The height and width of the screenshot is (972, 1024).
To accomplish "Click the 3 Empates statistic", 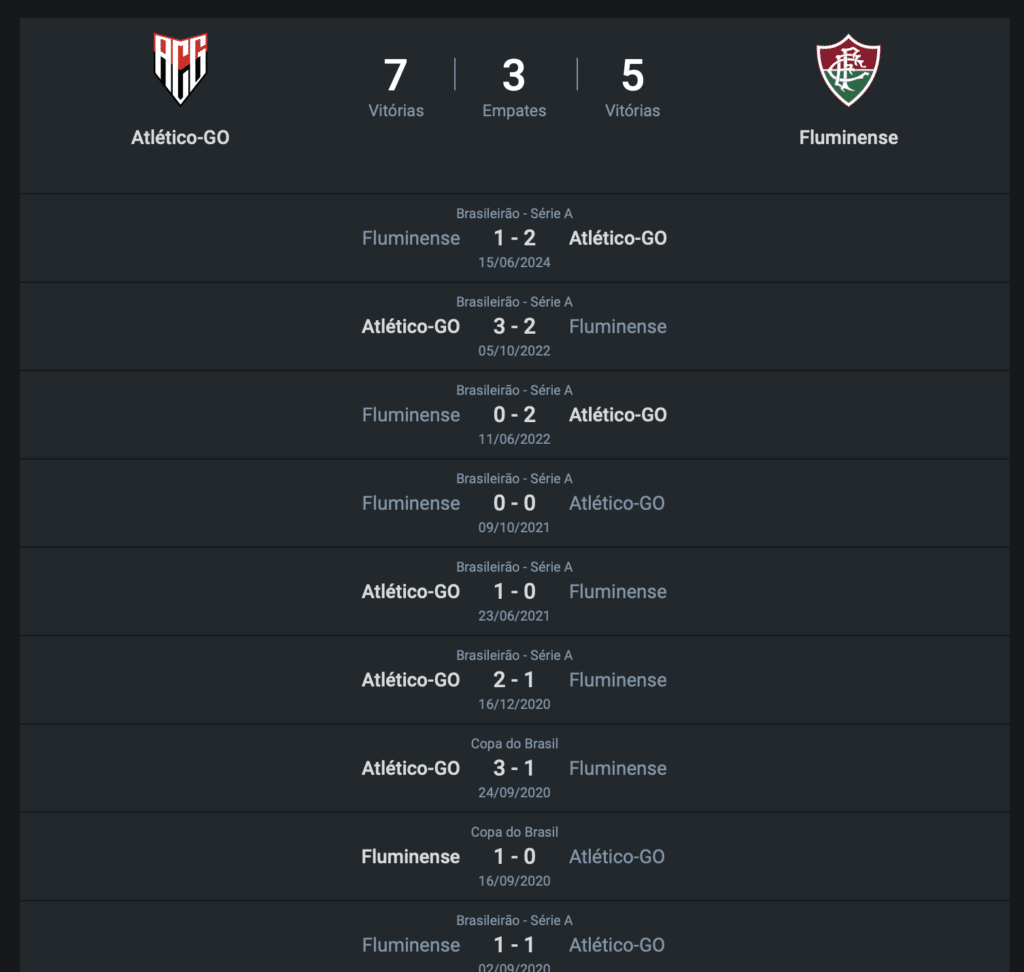I will 514,88.
